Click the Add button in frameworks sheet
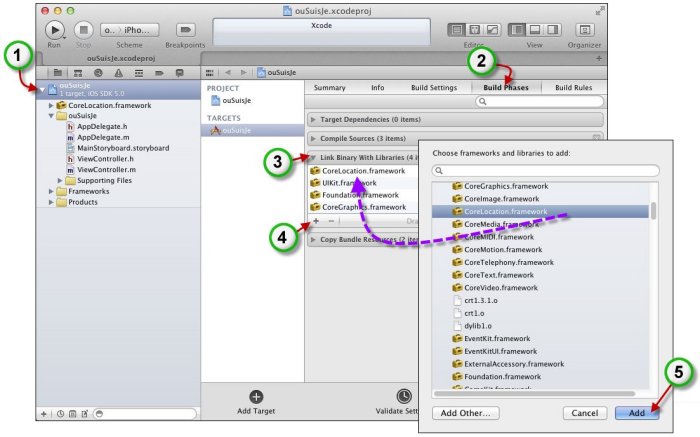This screenshot has height=437, width=700. (637, 413)
